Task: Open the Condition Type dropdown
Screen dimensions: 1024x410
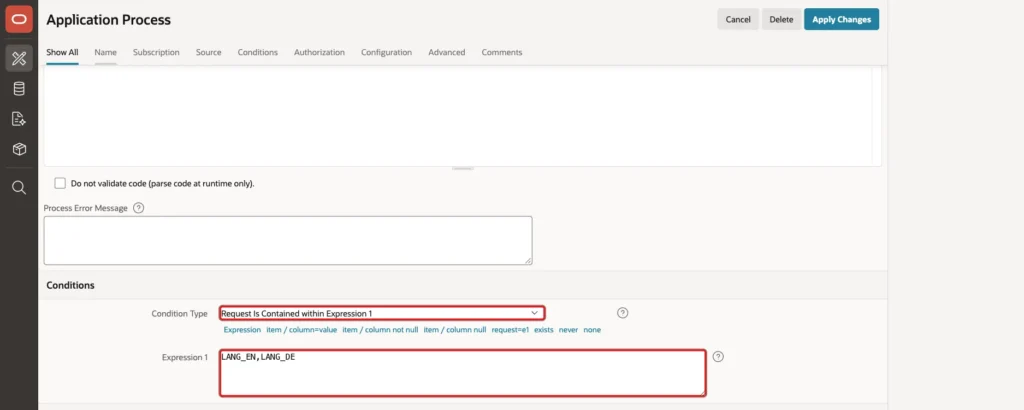Action: click(x=382, y=313)
